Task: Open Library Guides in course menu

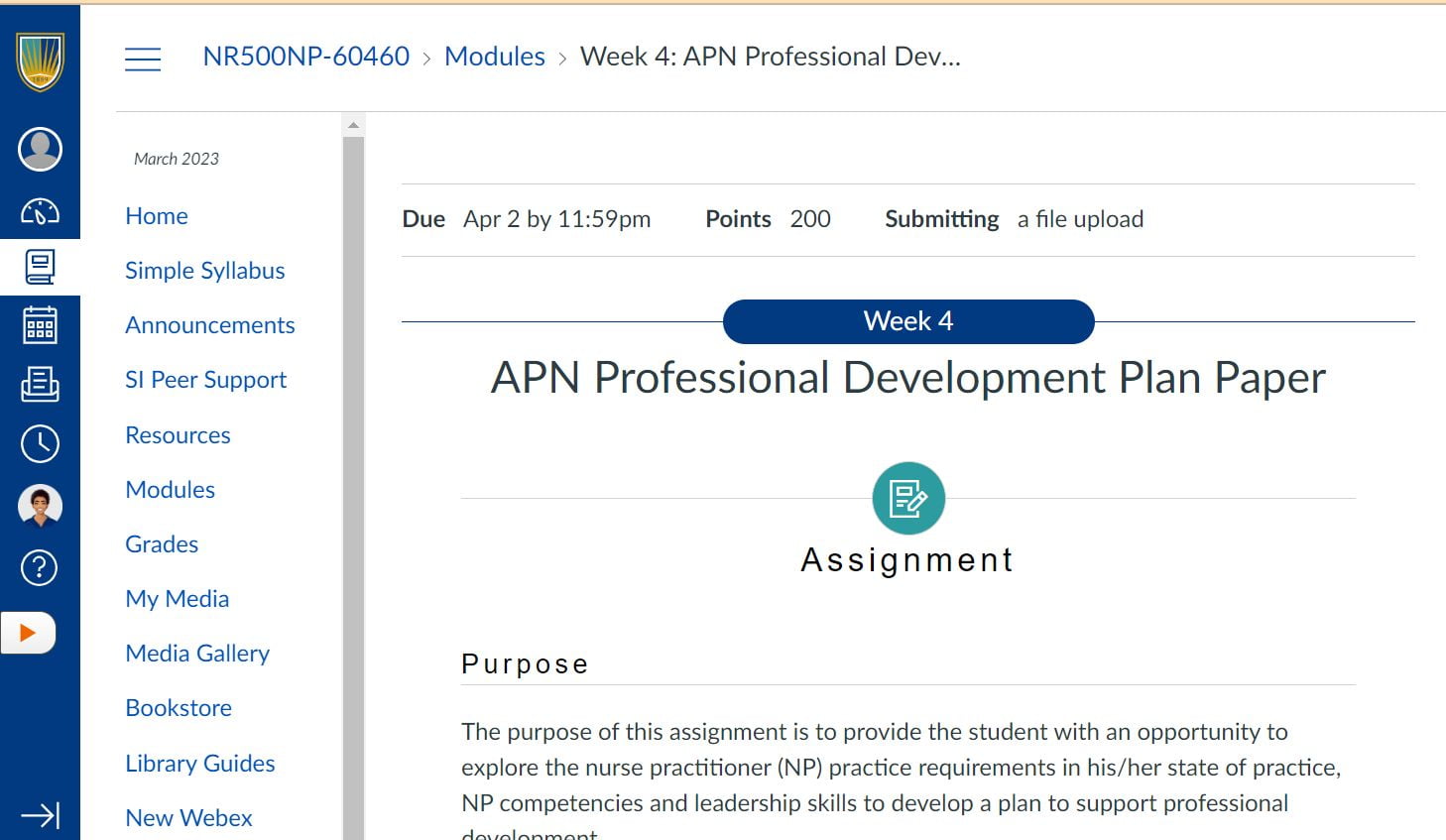Action: (x=200, y=764)
